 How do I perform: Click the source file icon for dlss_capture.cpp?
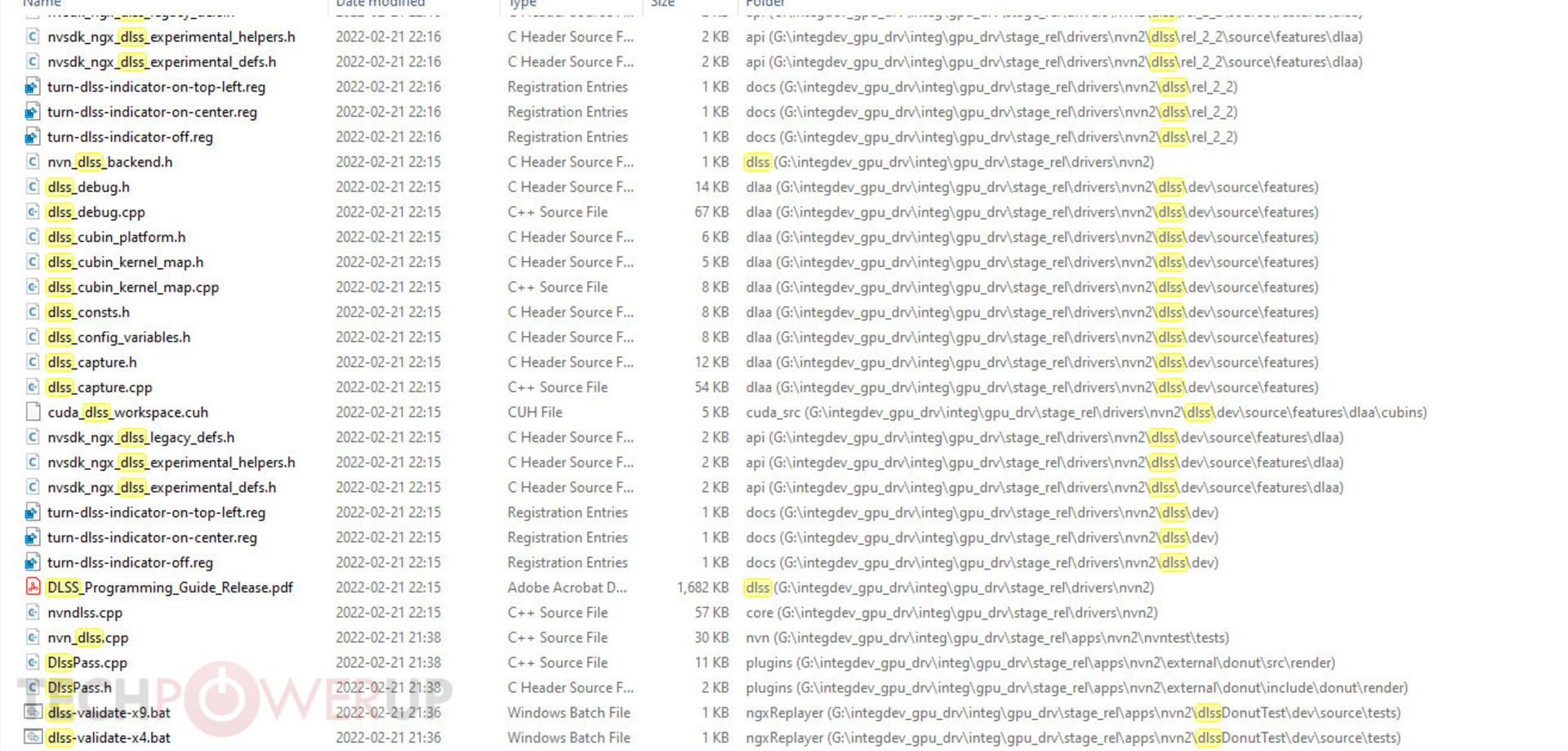(33, 387)
